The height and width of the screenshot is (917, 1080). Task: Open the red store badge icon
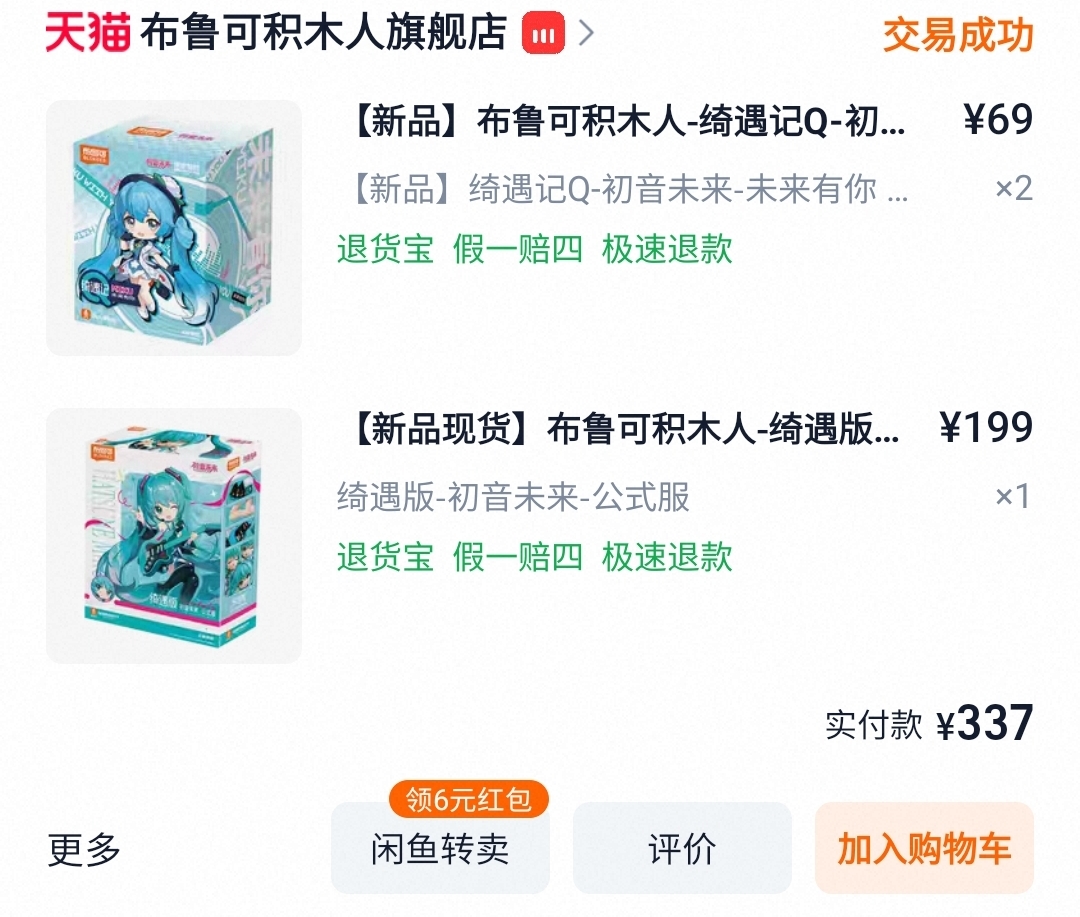coord(543,33)
